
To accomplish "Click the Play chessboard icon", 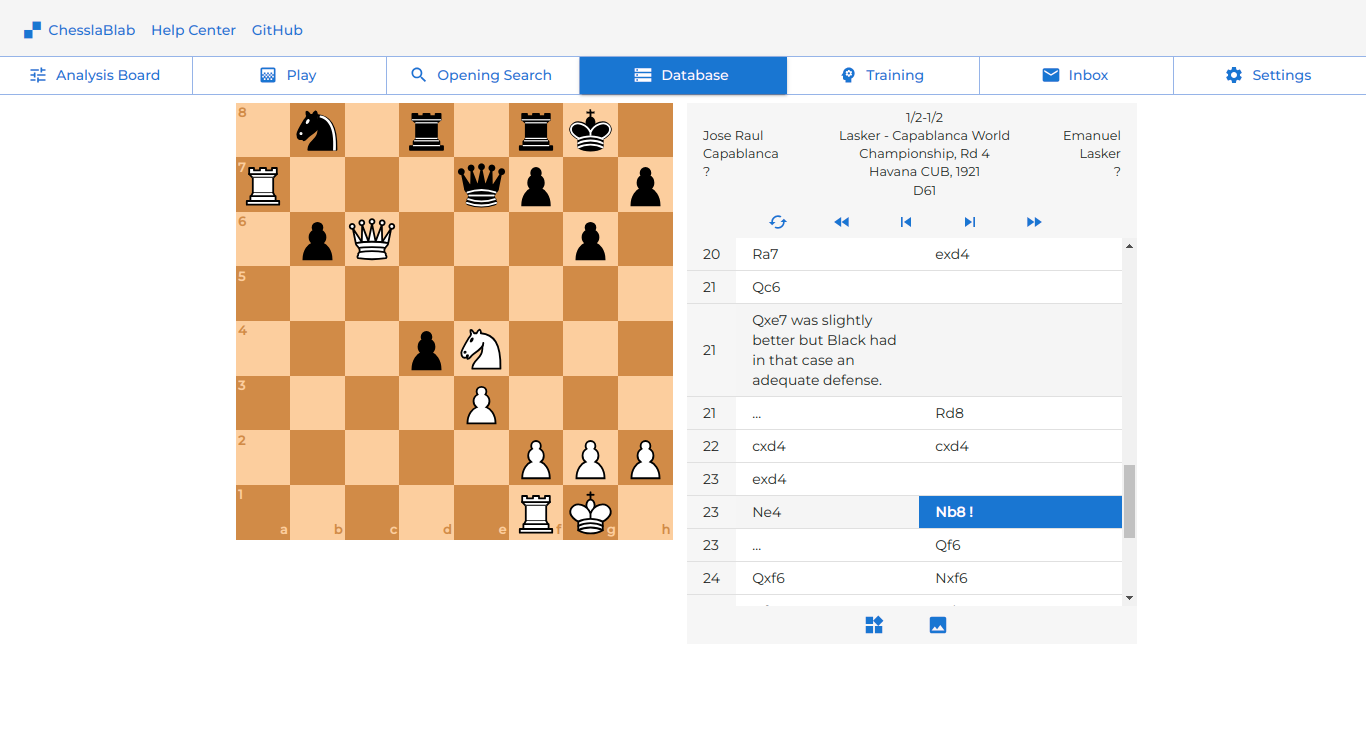I will (266, 75).
